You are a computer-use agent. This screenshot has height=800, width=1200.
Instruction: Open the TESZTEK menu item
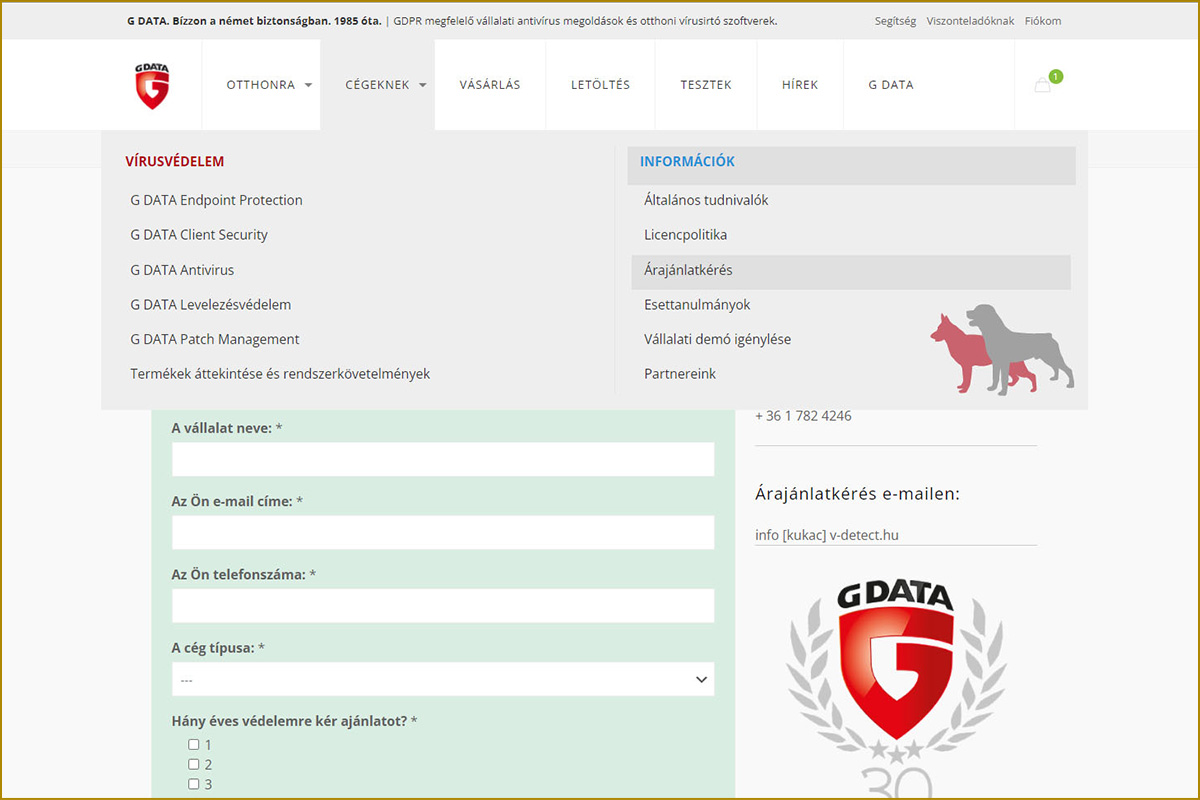pos(706,85)
